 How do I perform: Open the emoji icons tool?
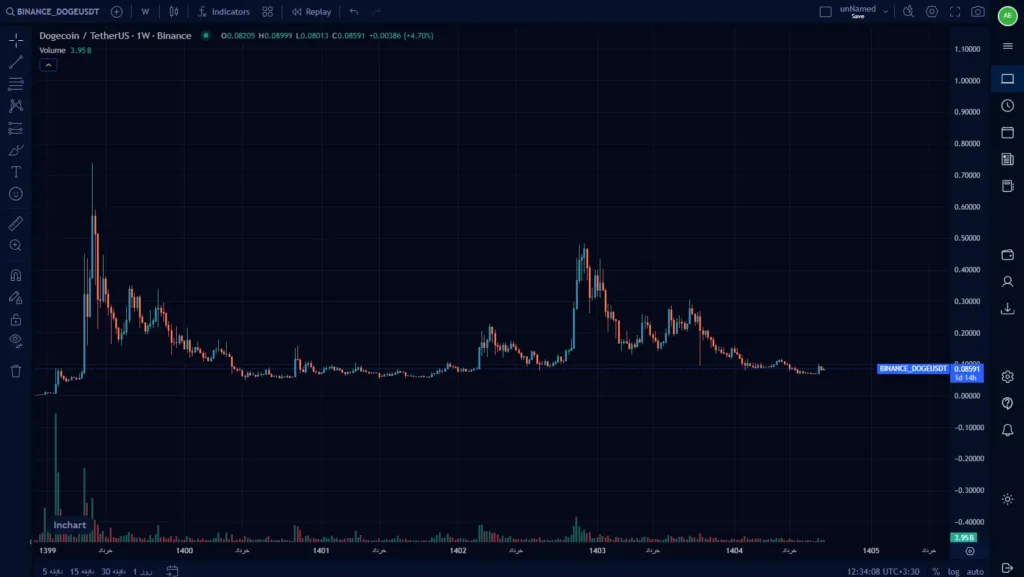pyautogui.click(x=16, y=194)
